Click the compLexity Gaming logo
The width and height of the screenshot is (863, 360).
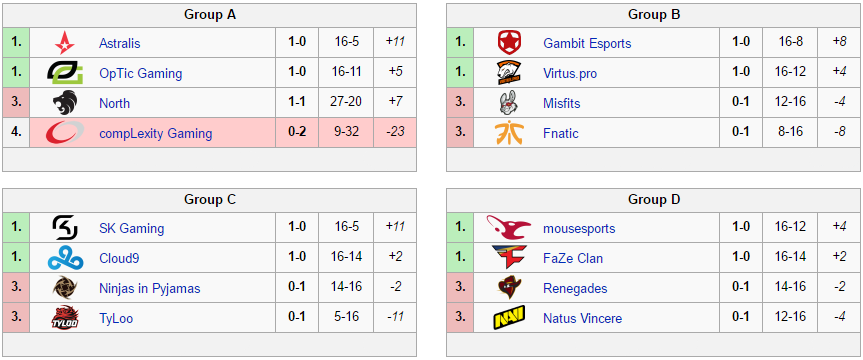(64, 133)
